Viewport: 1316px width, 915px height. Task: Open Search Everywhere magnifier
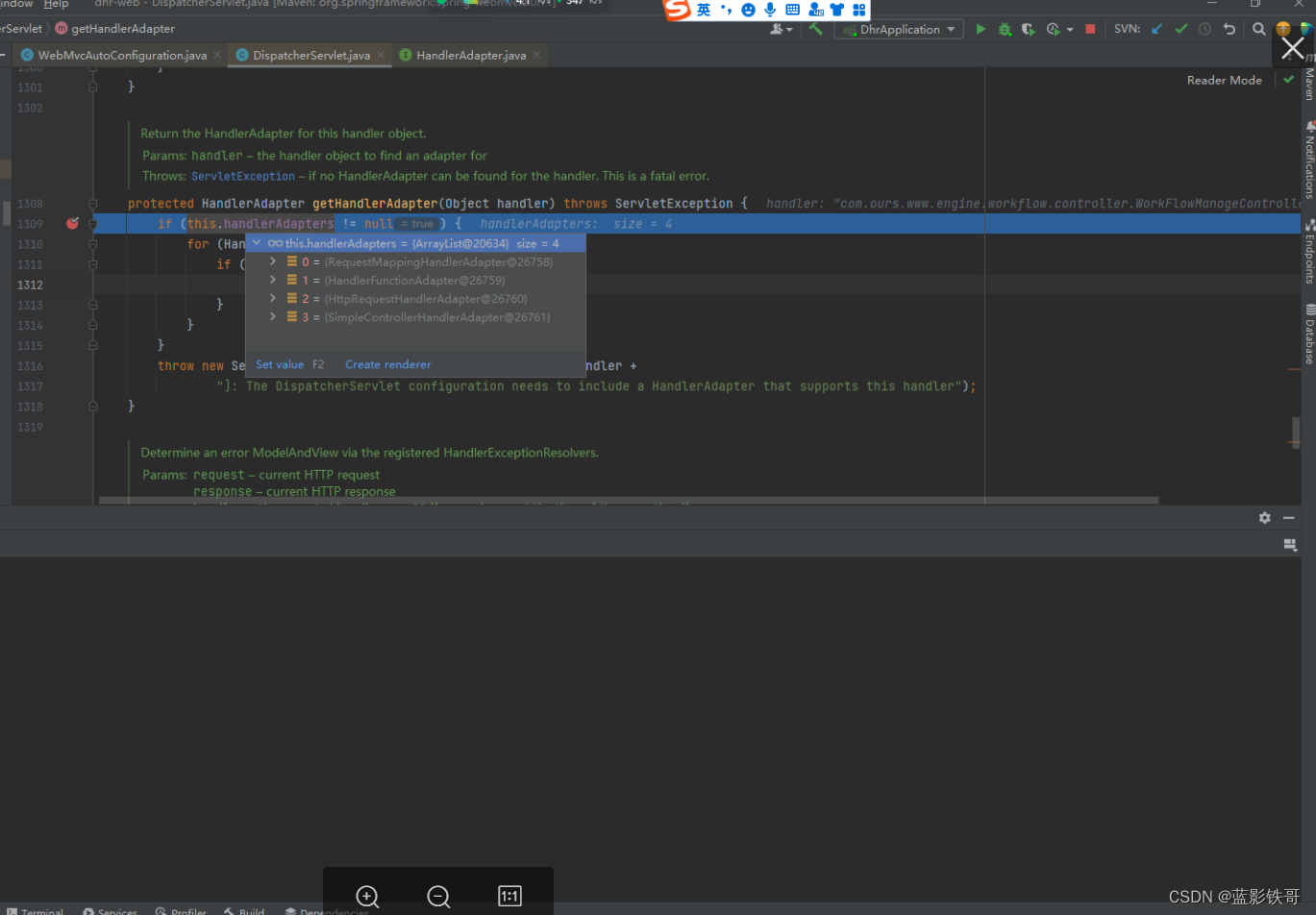[1259, 29]
